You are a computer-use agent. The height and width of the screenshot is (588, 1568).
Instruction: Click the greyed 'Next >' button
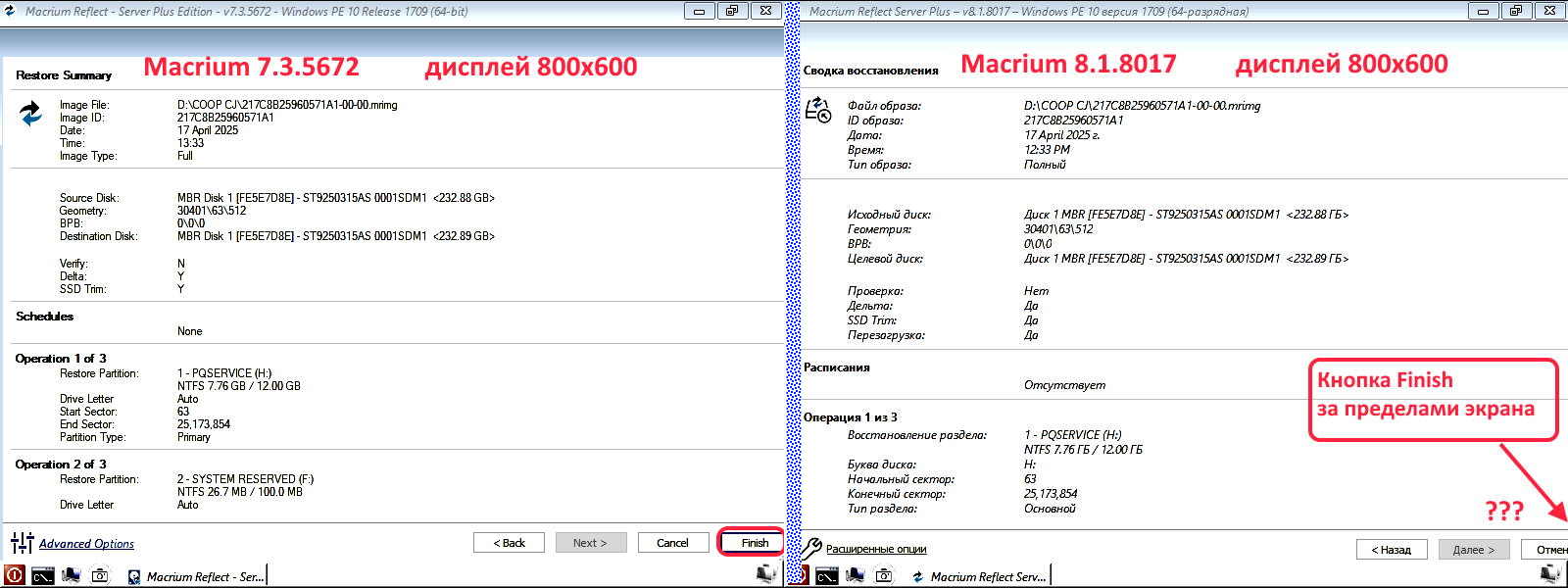[x=590, y=542]
